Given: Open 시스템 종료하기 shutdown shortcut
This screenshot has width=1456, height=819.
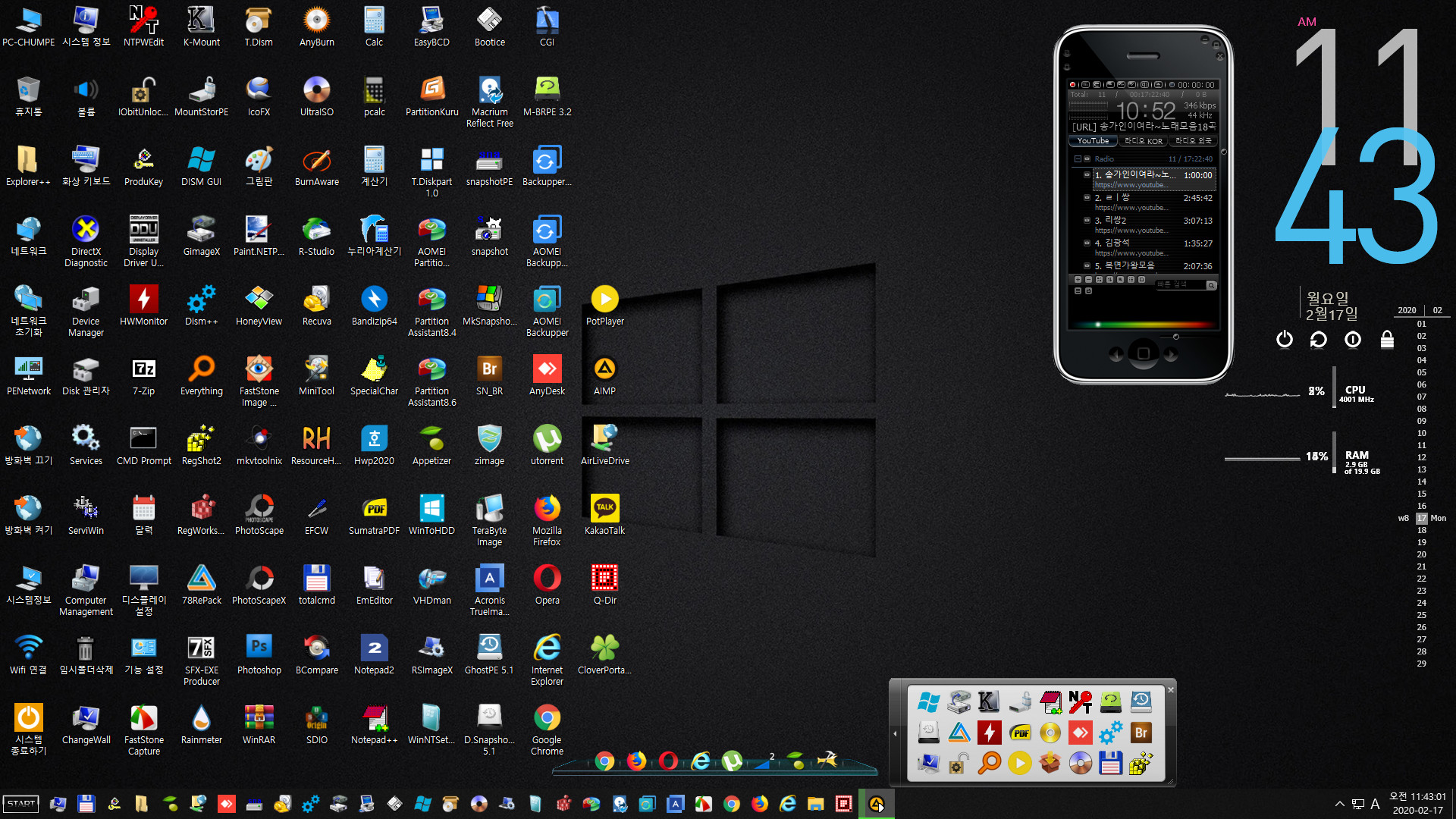Looking at the screenshot, I should [x=28, y=730].
